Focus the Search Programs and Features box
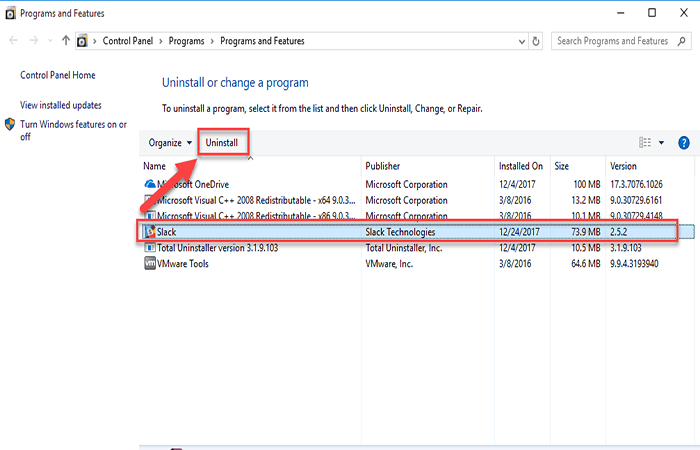 point(621,41)
